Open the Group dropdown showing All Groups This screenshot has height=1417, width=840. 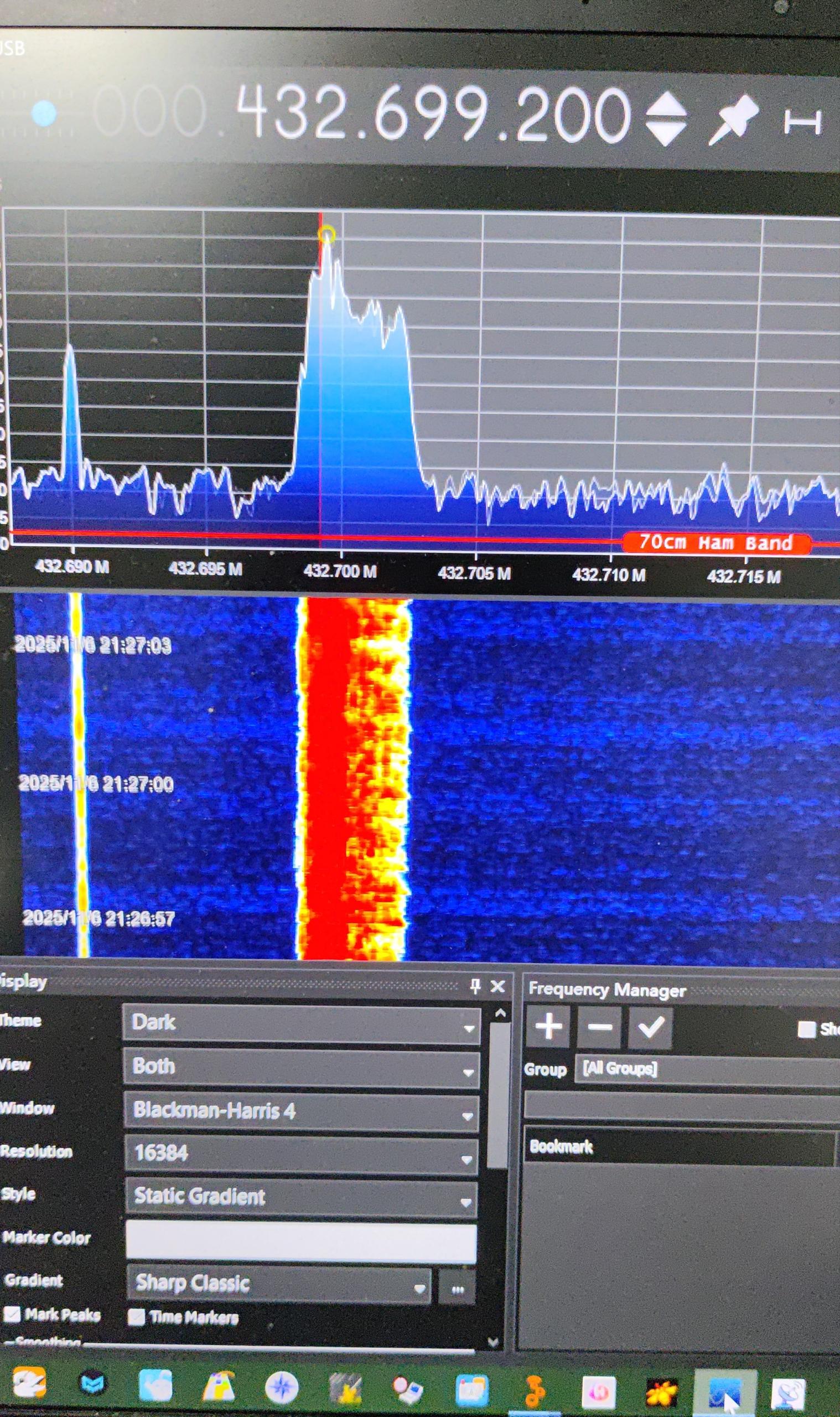[708, 1069]
